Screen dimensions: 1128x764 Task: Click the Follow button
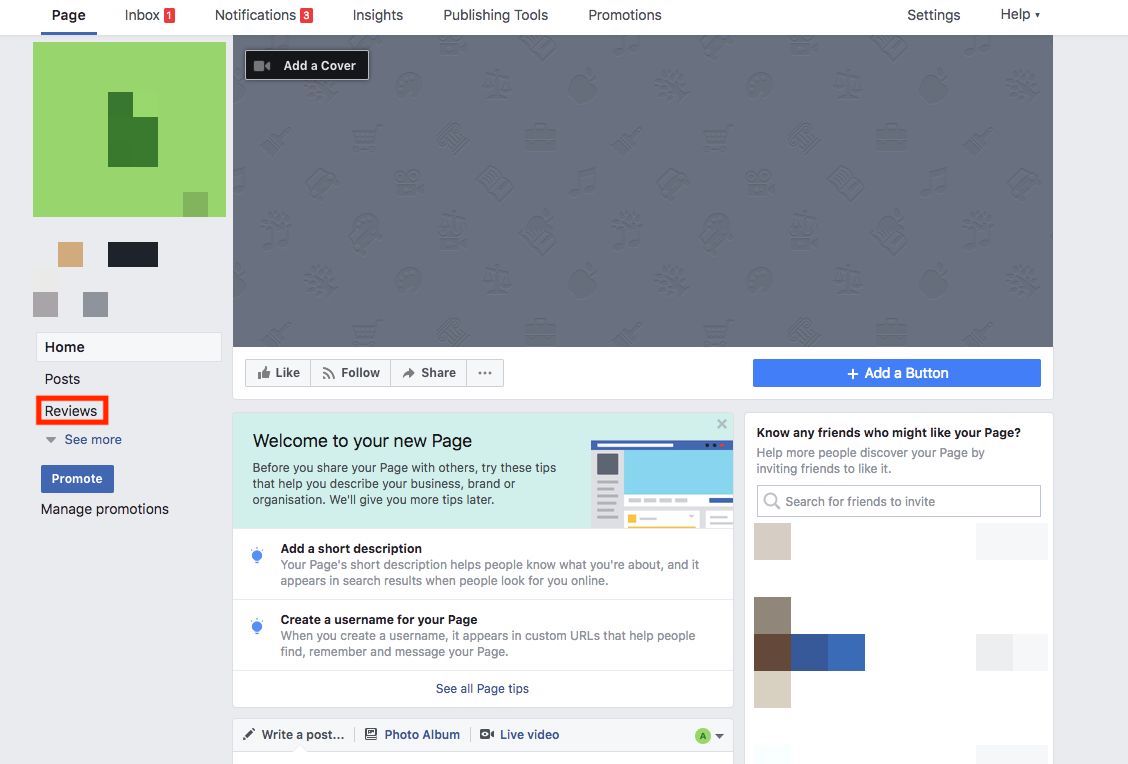[x=351, y=373]
